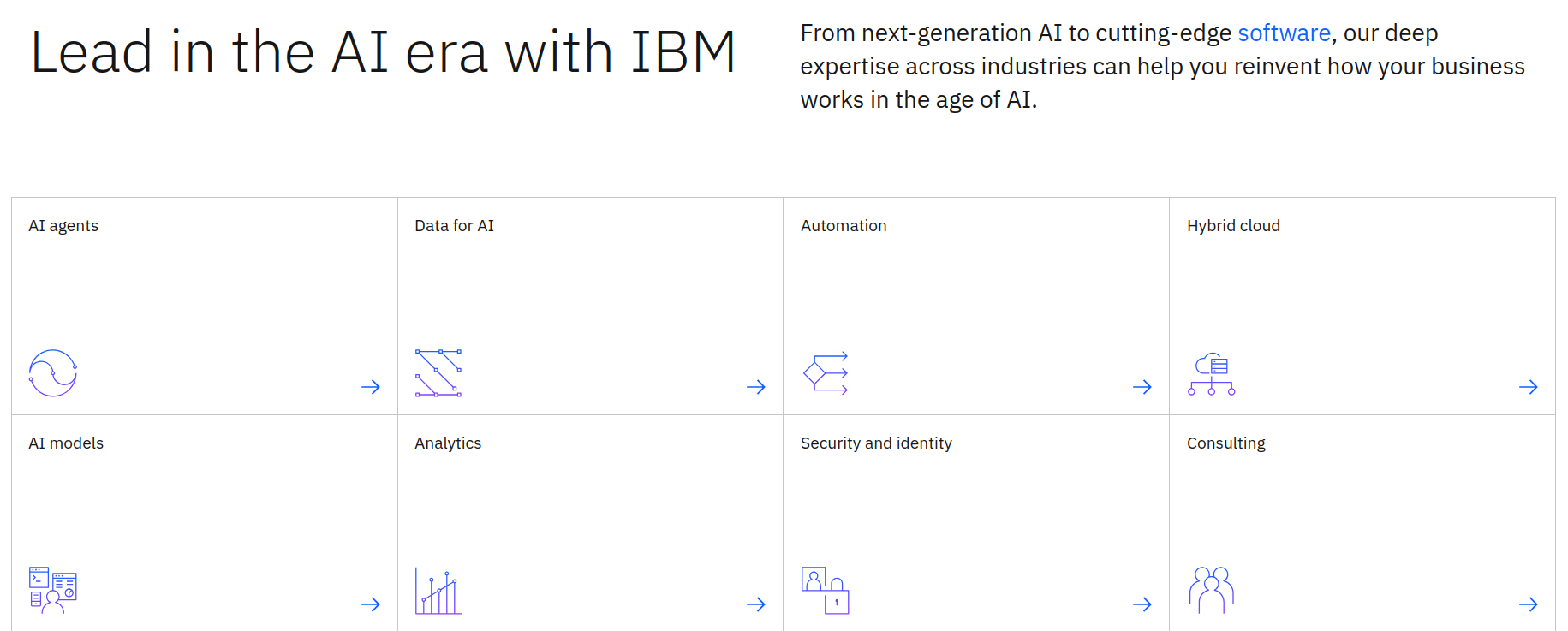
Task: Follow the arrow on the Hybrid cloud card
Action: coord(1529,387)
